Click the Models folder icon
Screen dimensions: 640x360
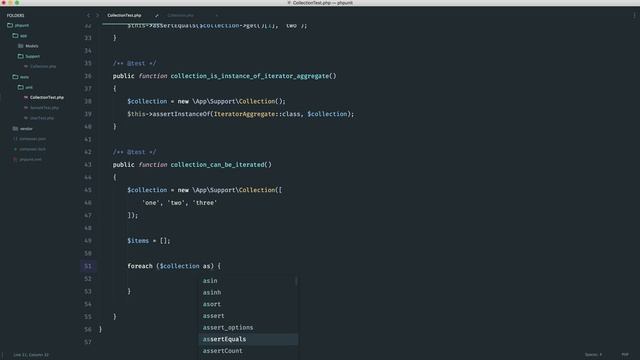click(x=20, y=46)
